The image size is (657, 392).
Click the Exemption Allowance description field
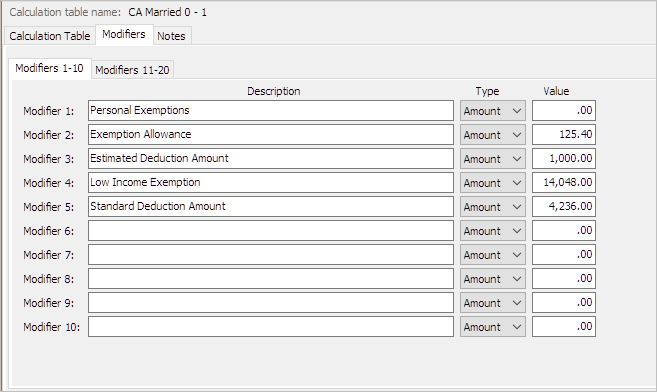[271, 134]
